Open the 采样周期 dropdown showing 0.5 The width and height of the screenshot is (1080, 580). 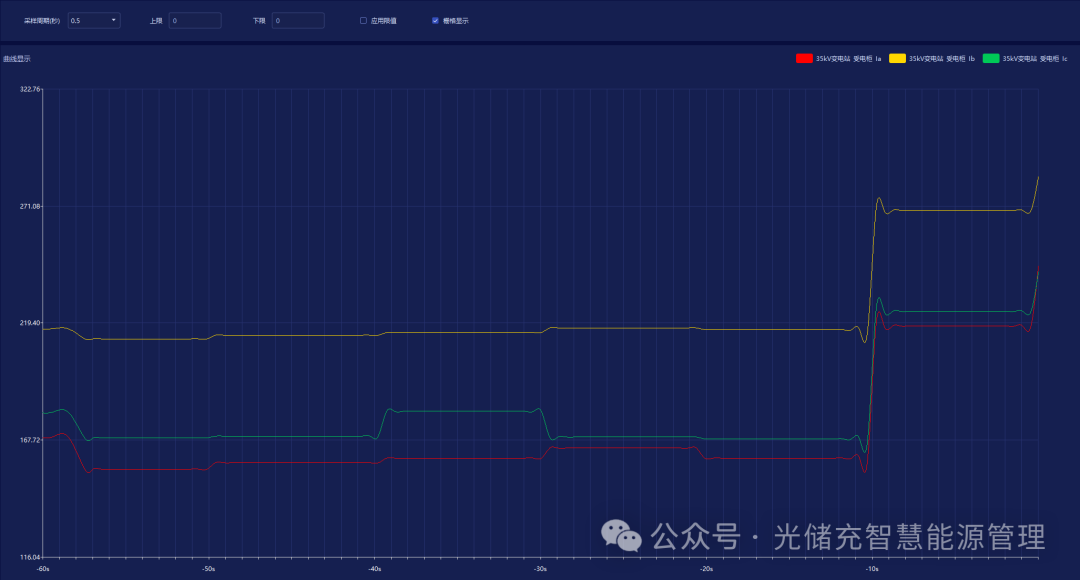click(x=94, y=21)
